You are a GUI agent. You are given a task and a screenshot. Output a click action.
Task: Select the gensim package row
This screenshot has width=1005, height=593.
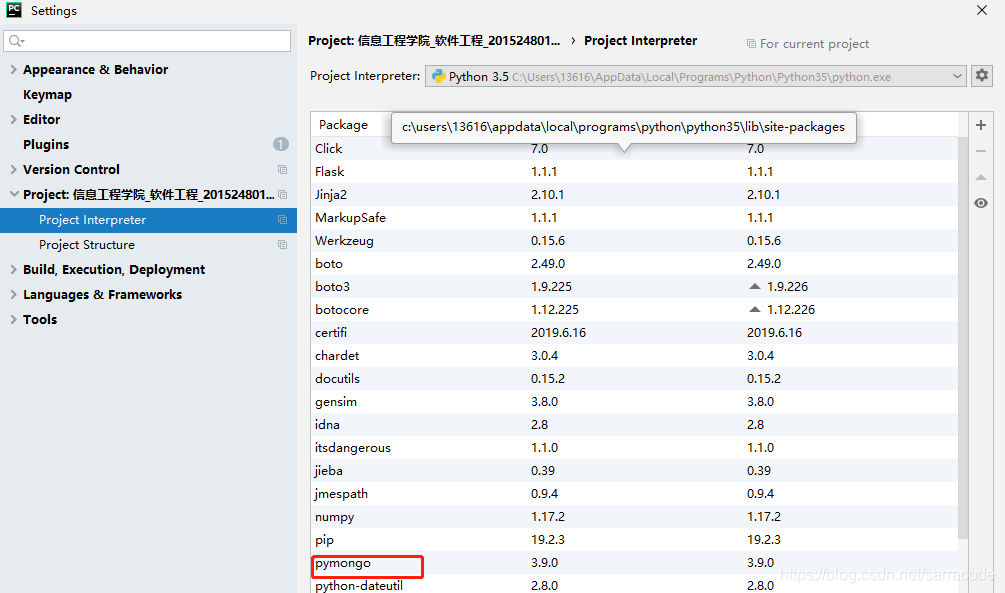tap(635, 402)
